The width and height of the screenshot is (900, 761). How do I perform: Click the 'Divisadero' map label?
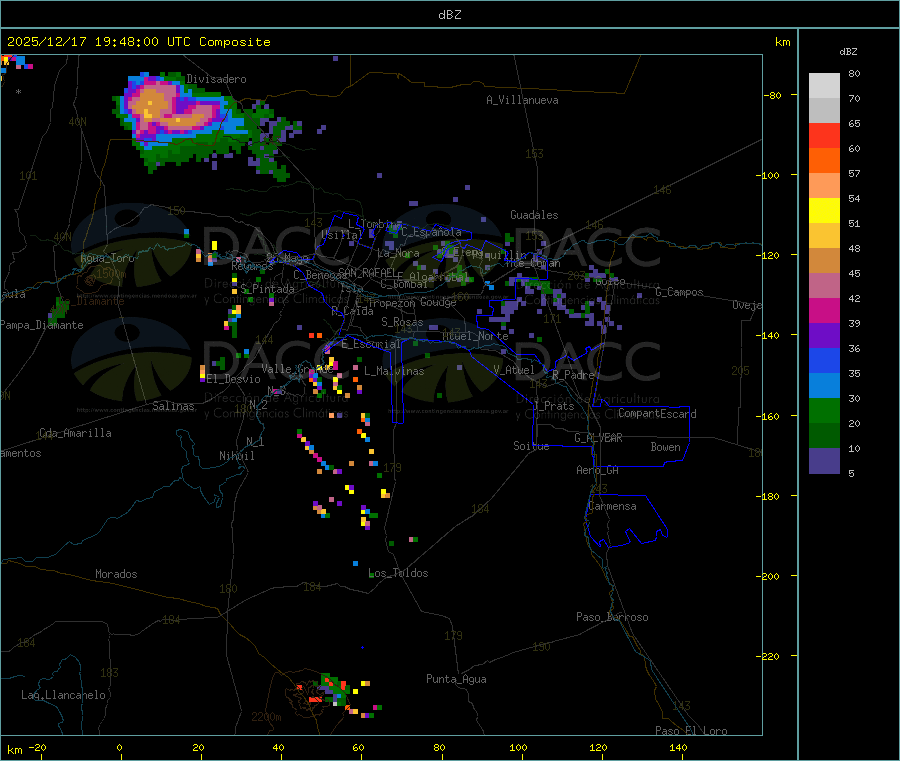tap(216, 79)
